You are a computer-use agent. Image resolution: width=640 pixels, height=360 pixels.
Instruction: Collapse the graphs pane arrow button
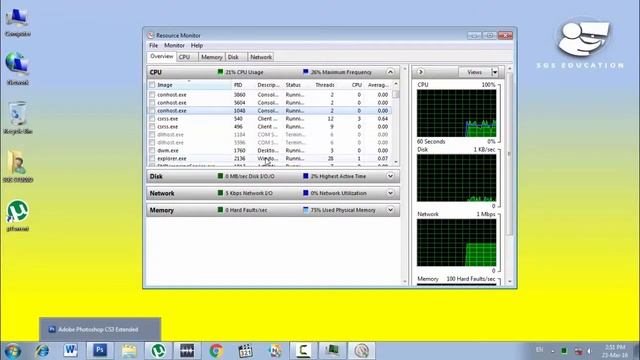(x=420, y=72)
